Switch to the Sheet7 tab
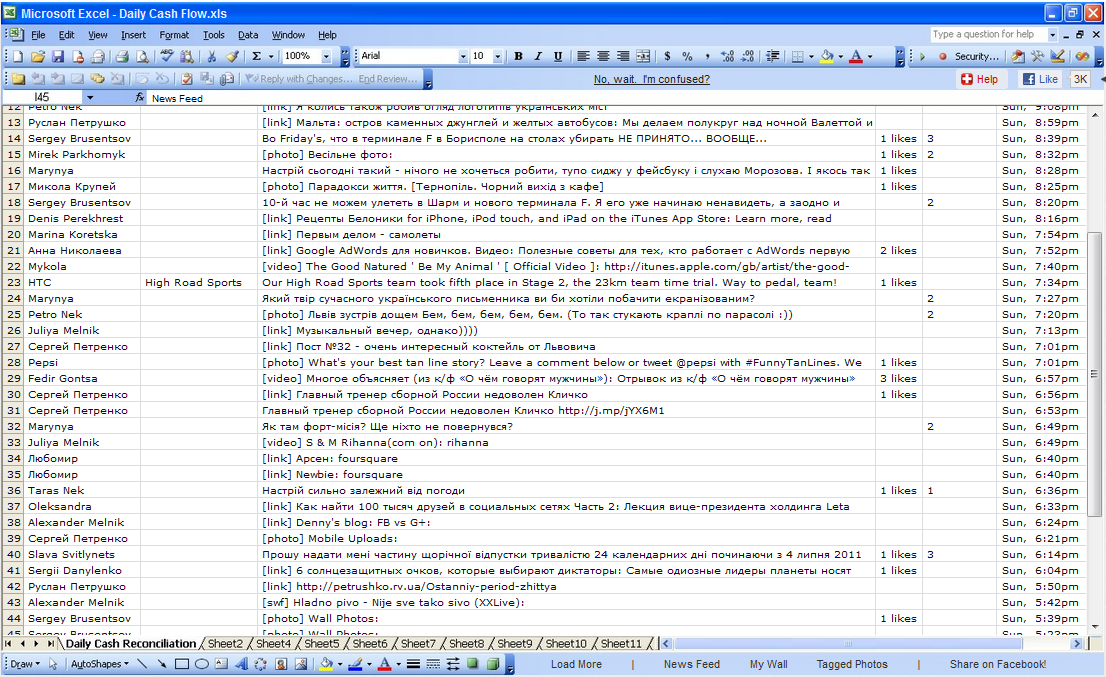Screen dimensions: 1106x677 (x=418, y=643)
